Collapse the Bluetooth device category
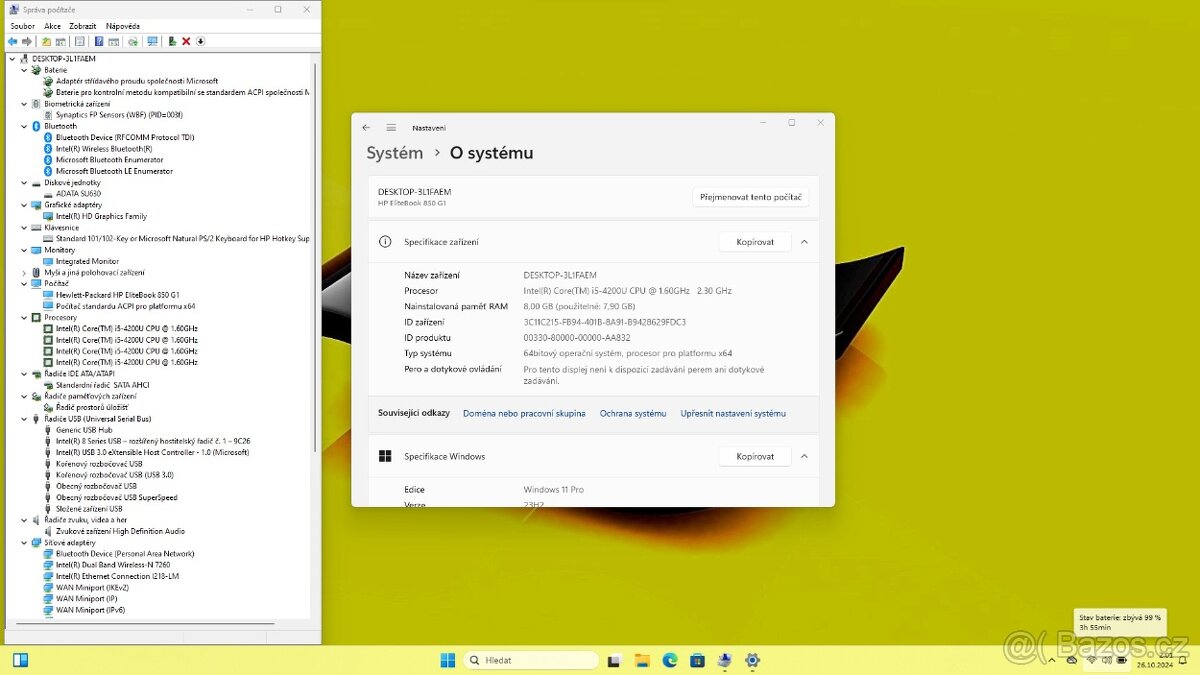The width and height of the screenshot is (1200, 675). pyautogui.click(x=24, y=126)
